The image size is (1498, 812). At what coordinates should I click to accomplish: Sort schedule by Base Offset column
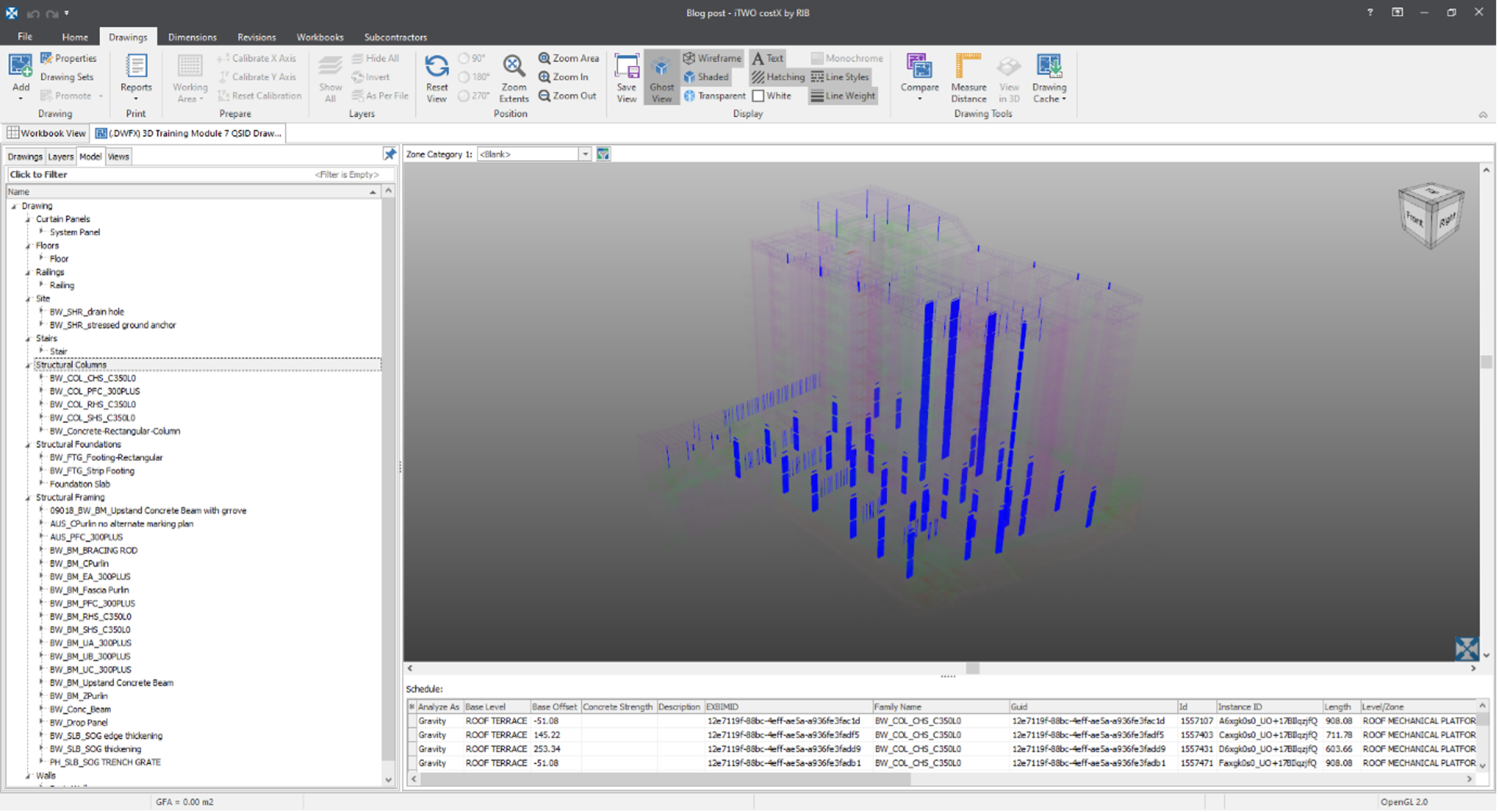coord(554,707)
